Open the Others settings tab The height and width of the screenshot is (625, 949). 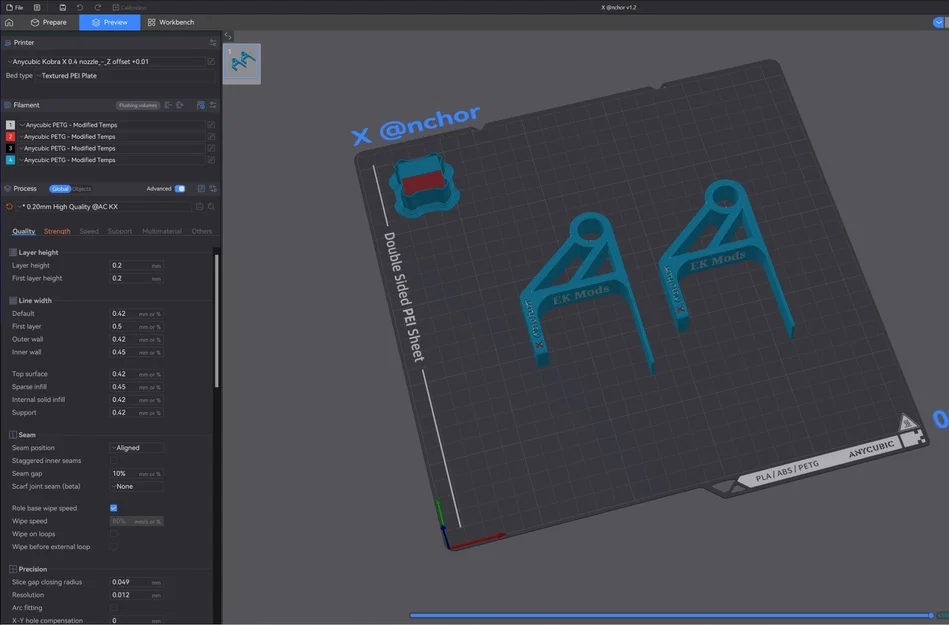point(202,231)
